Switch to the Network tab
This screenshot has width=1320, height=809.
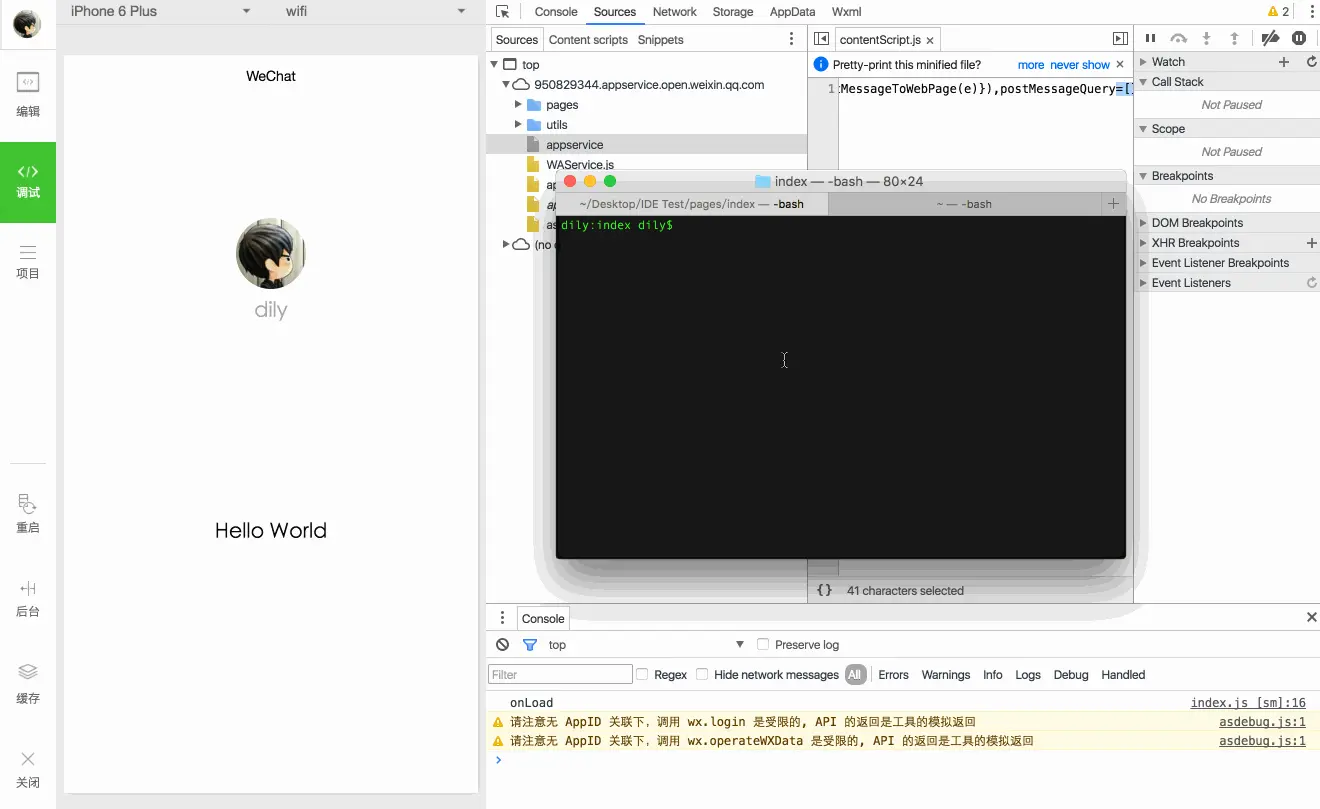(x=674, y=12)
